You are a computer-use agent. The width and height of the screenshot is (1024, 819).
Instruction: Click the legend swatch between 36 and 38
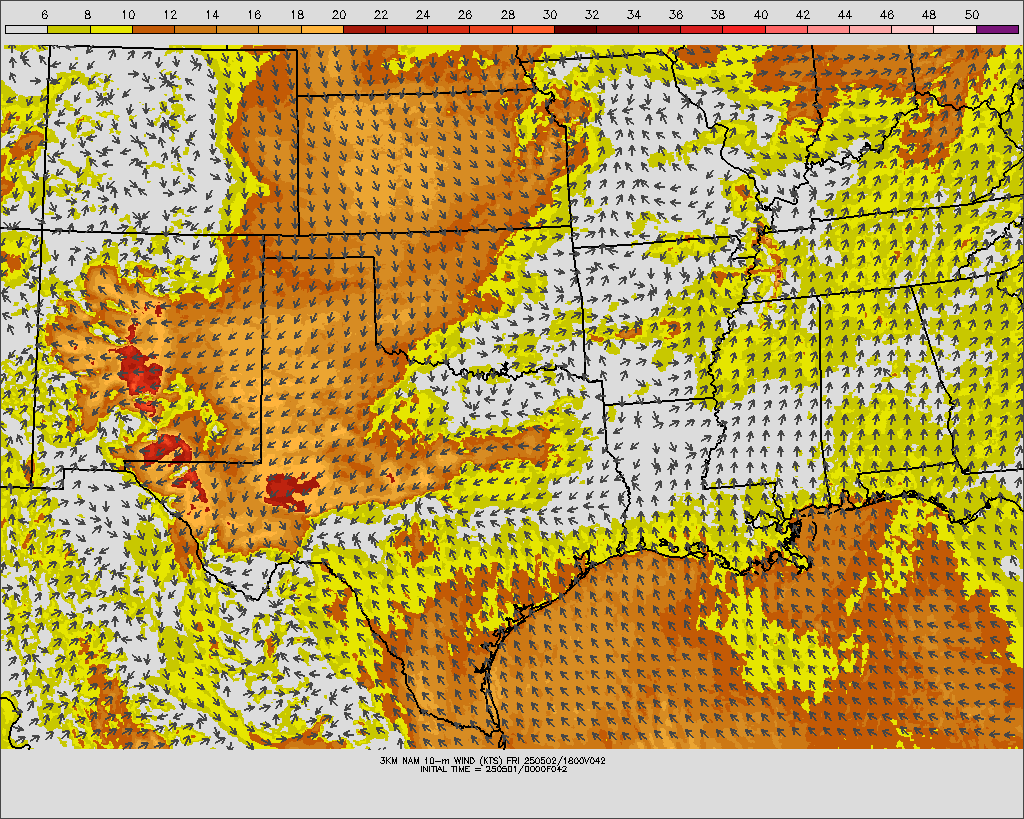(x=701, y=29)
